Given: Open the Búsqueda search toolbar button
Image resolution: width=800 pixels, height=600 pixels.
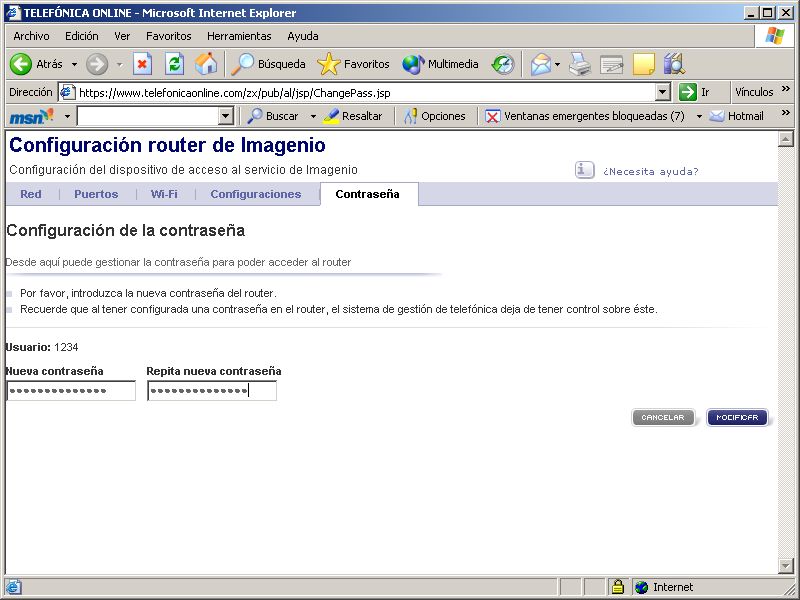Looking at the screenshot, I should pos(268,64).
